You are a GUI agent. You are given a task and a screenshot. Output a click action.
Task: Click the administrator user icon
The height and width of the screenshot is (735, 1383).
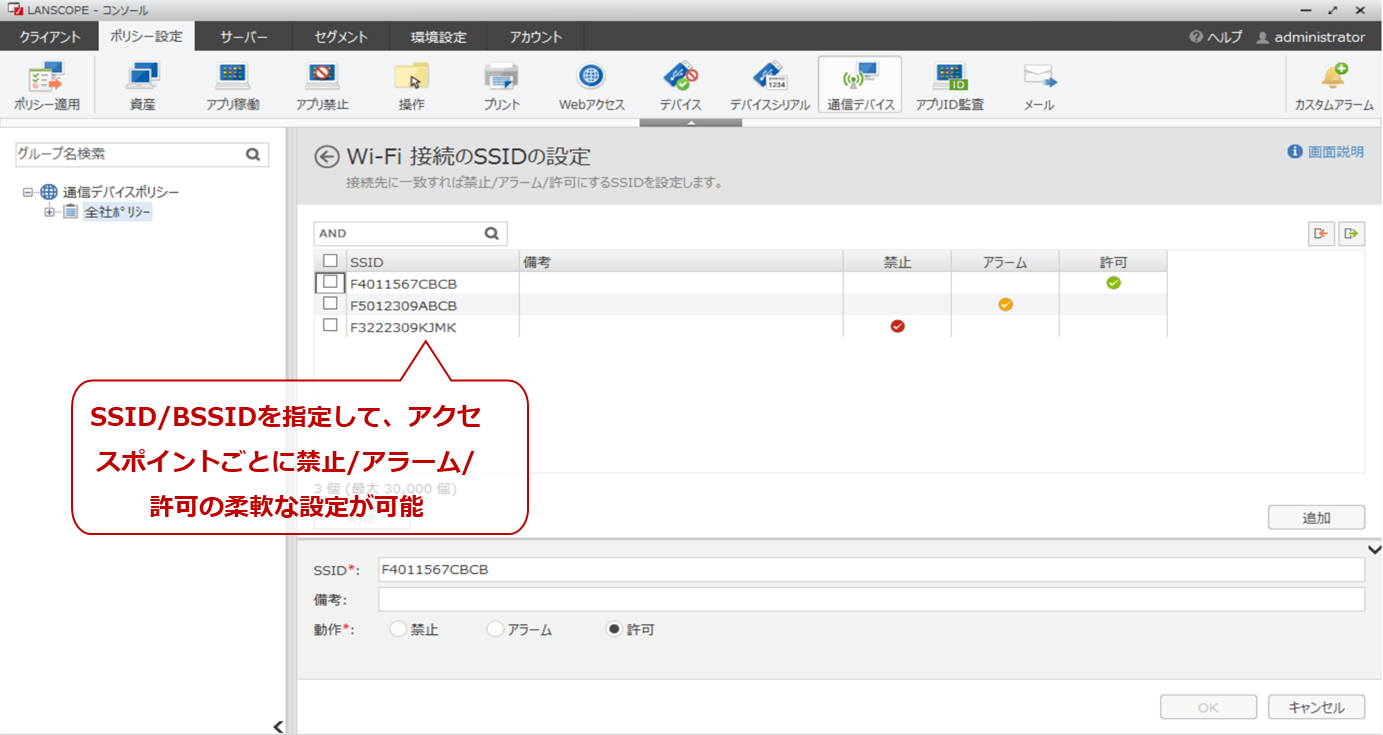click(x=1263, y=37)
